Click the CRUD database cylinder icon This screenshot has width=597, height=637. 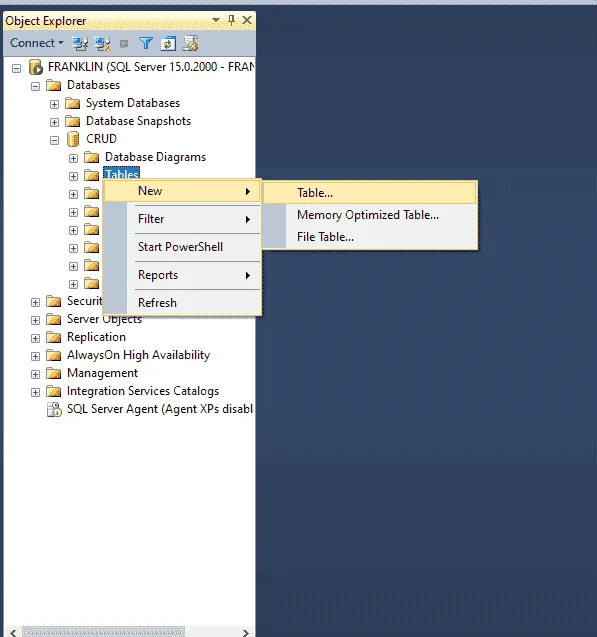[73, 139]
